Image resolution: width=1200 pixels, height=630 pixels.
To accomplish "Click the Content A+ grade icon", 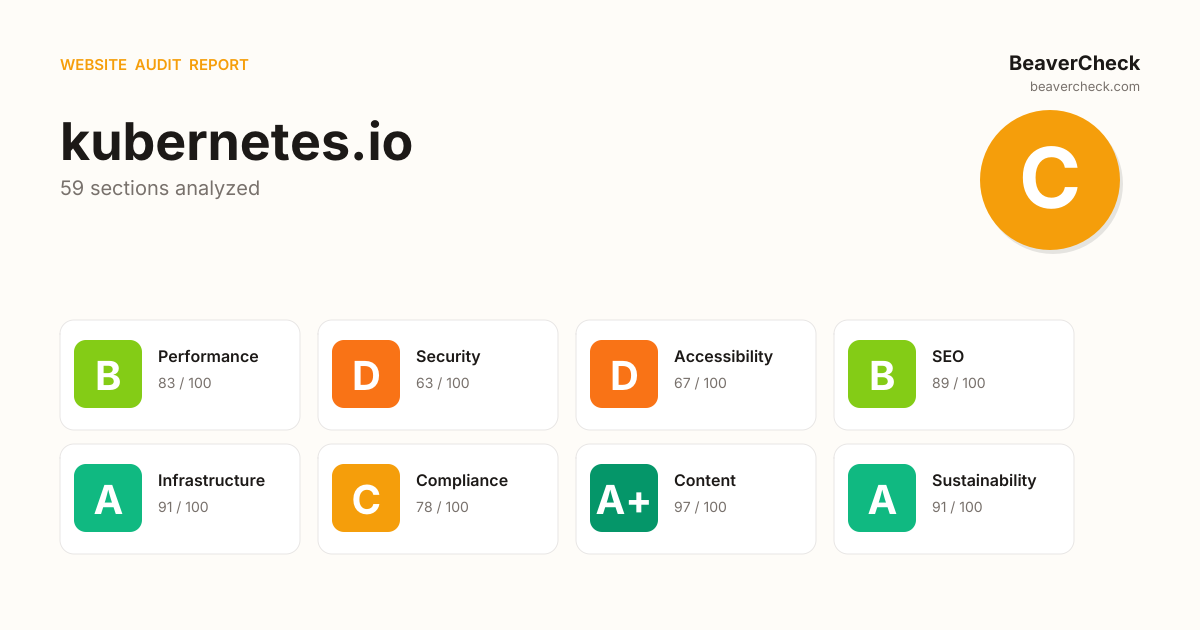I will pos(624,498).
